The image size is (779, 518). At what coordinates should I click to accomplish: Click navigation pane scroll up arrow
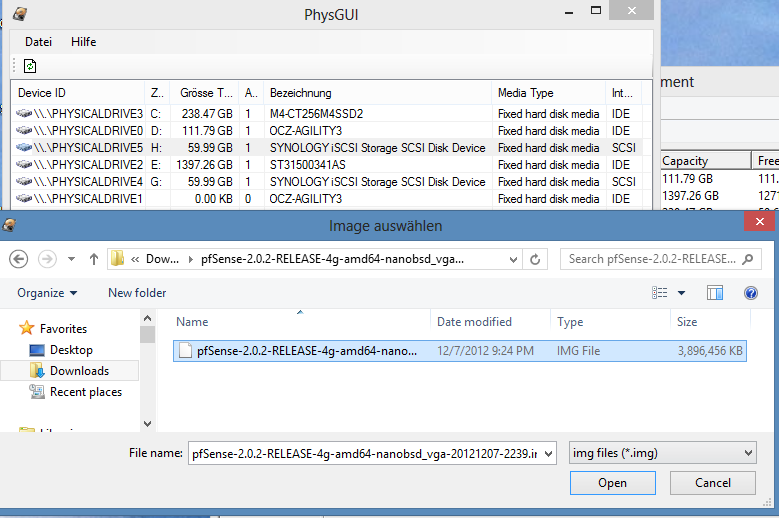click(148, 318)
